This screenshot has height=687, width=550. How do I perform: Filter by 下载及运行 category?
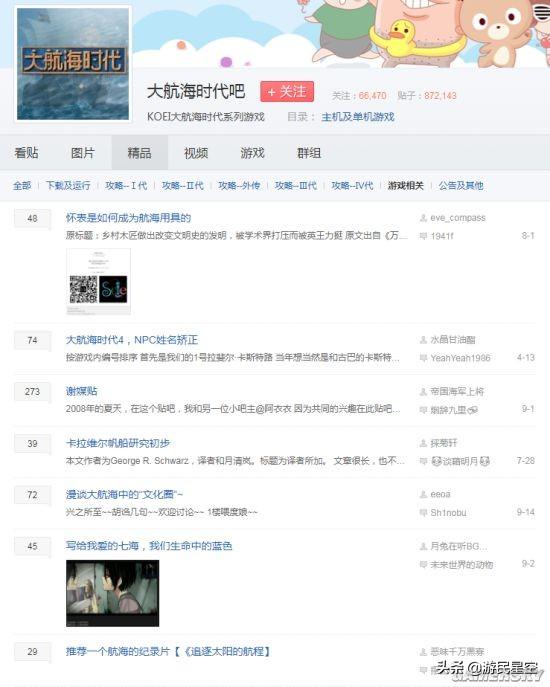68,186
